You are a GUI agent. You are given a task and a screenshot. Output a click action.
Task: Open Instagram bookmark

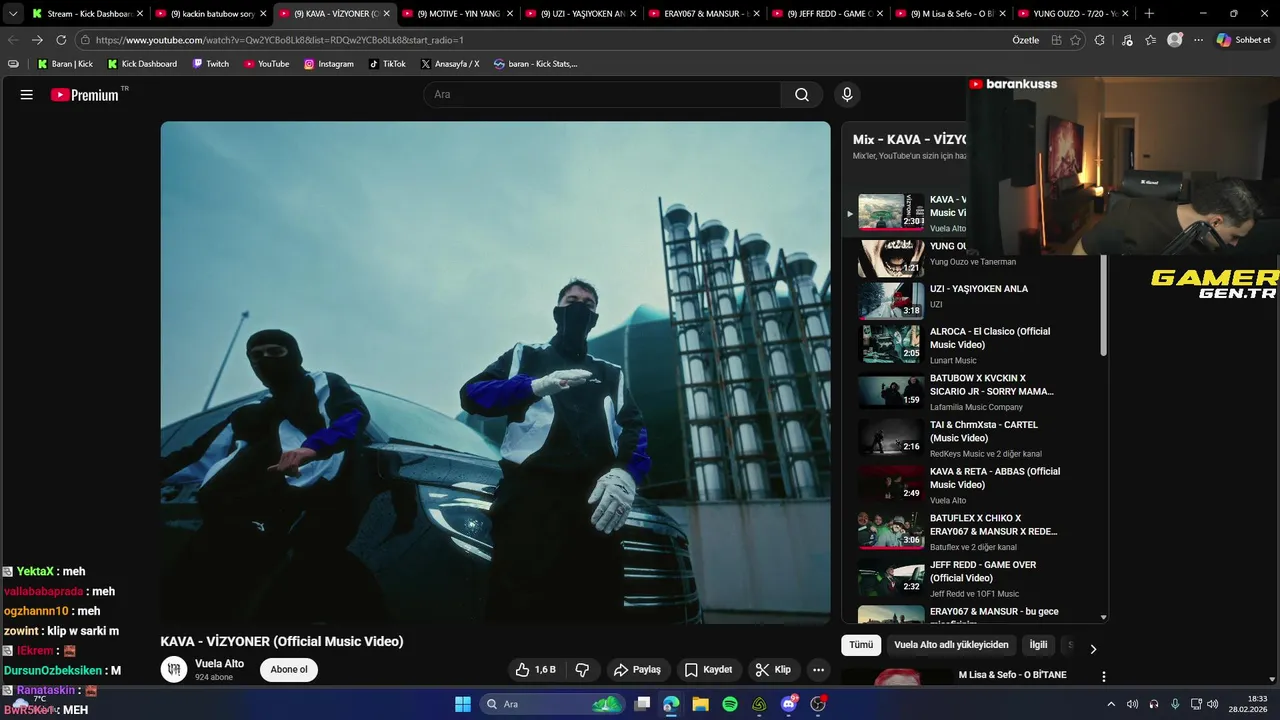[329, 64]
